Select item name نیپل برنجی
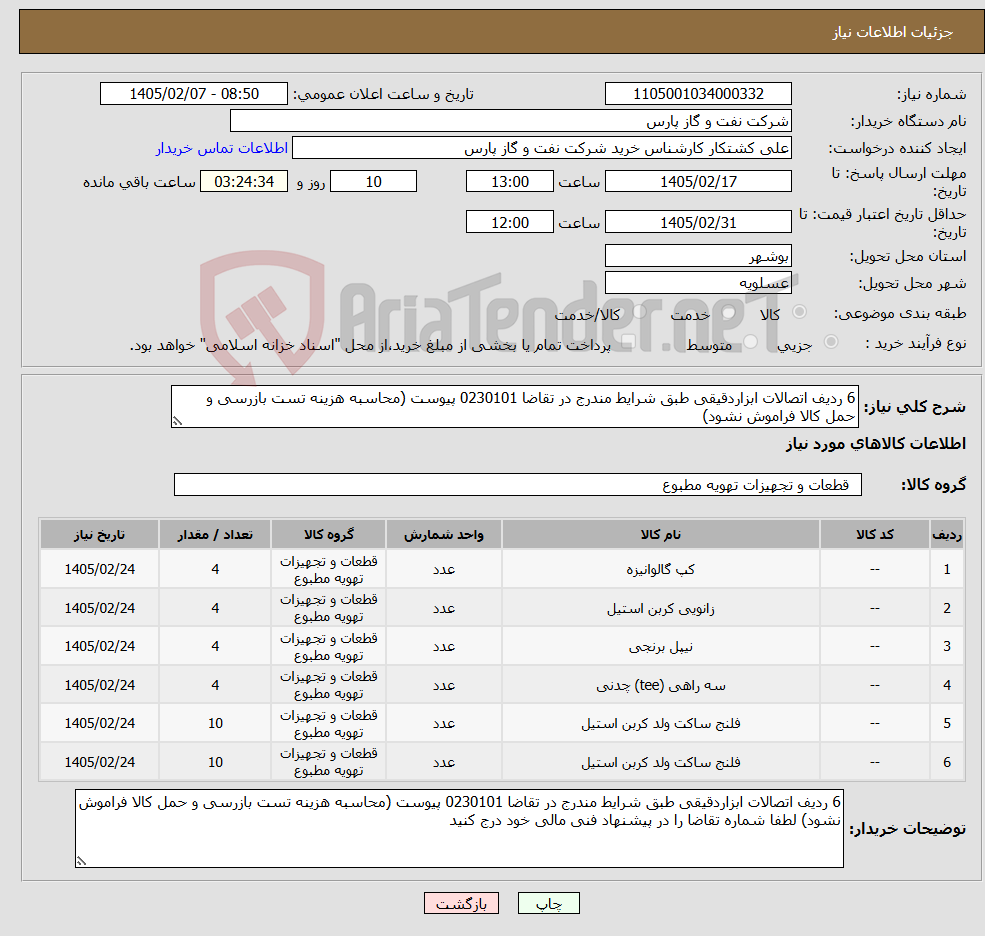This screenshot has width=985, height=936. (x=660, y=647)
